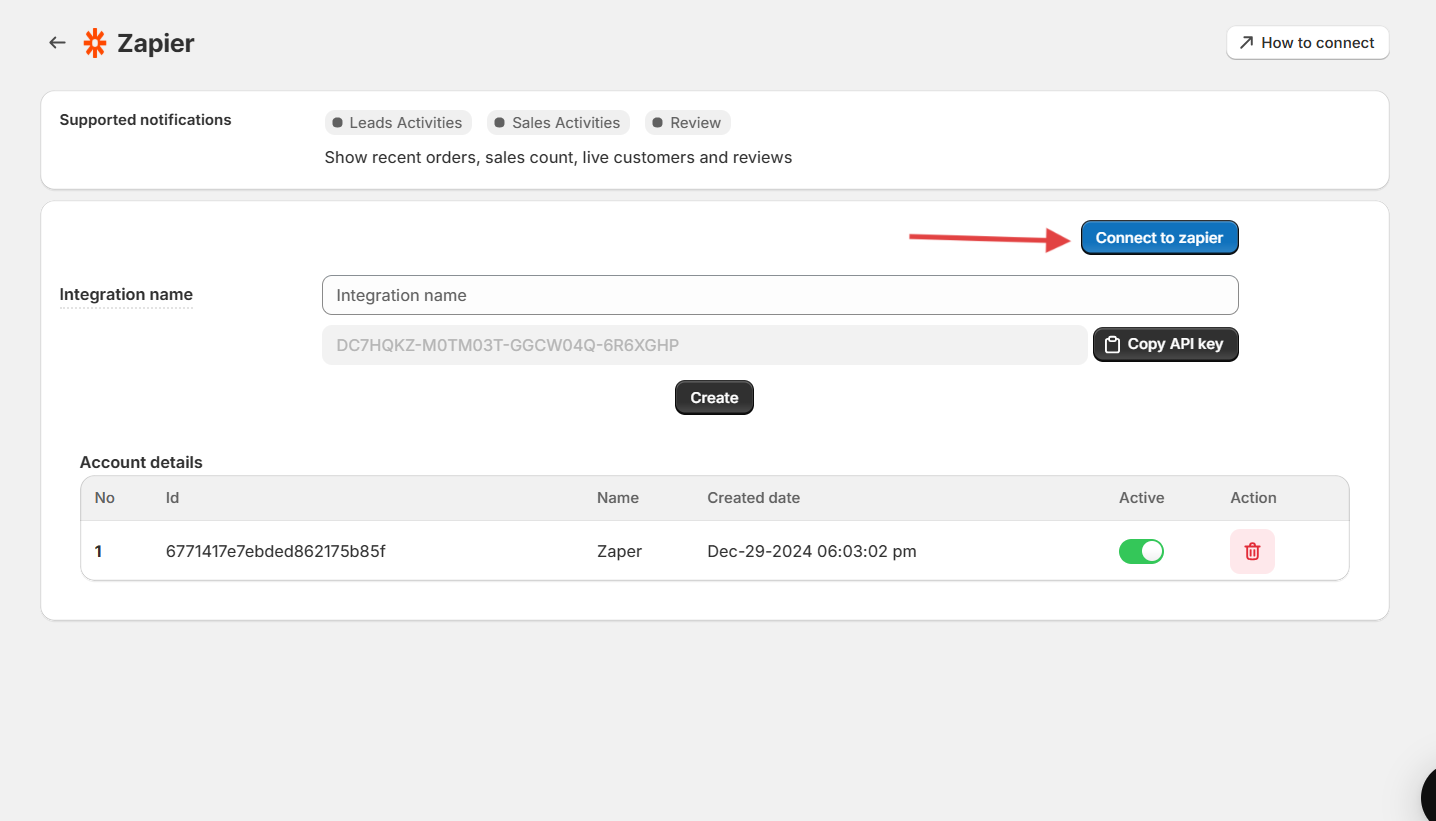The height and width of the screenshot is (821, 1436).
Task: Select the Review notification tag
Action: 687,123
